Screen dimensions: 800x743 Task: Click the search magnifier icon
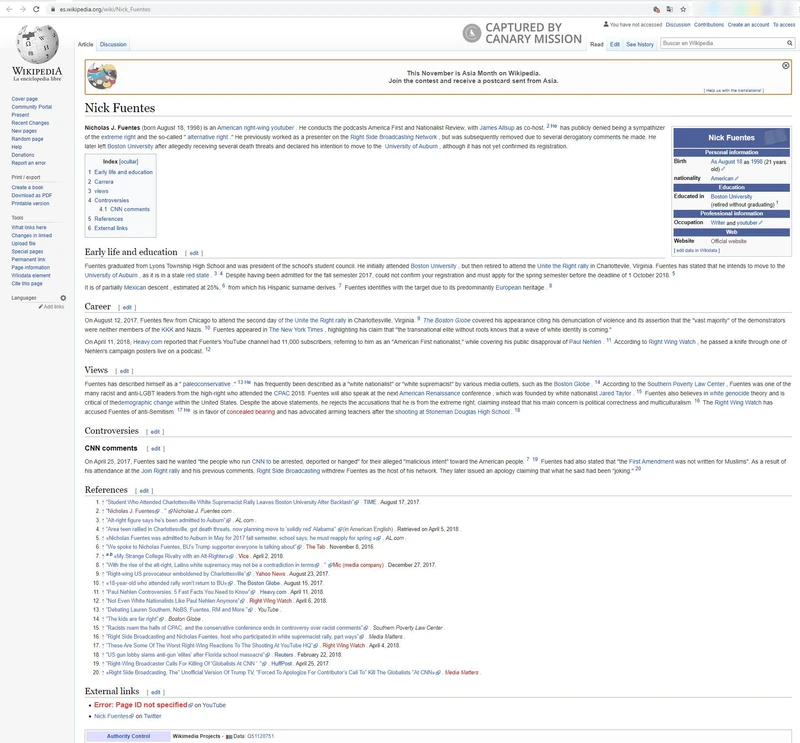pos(789,43)
